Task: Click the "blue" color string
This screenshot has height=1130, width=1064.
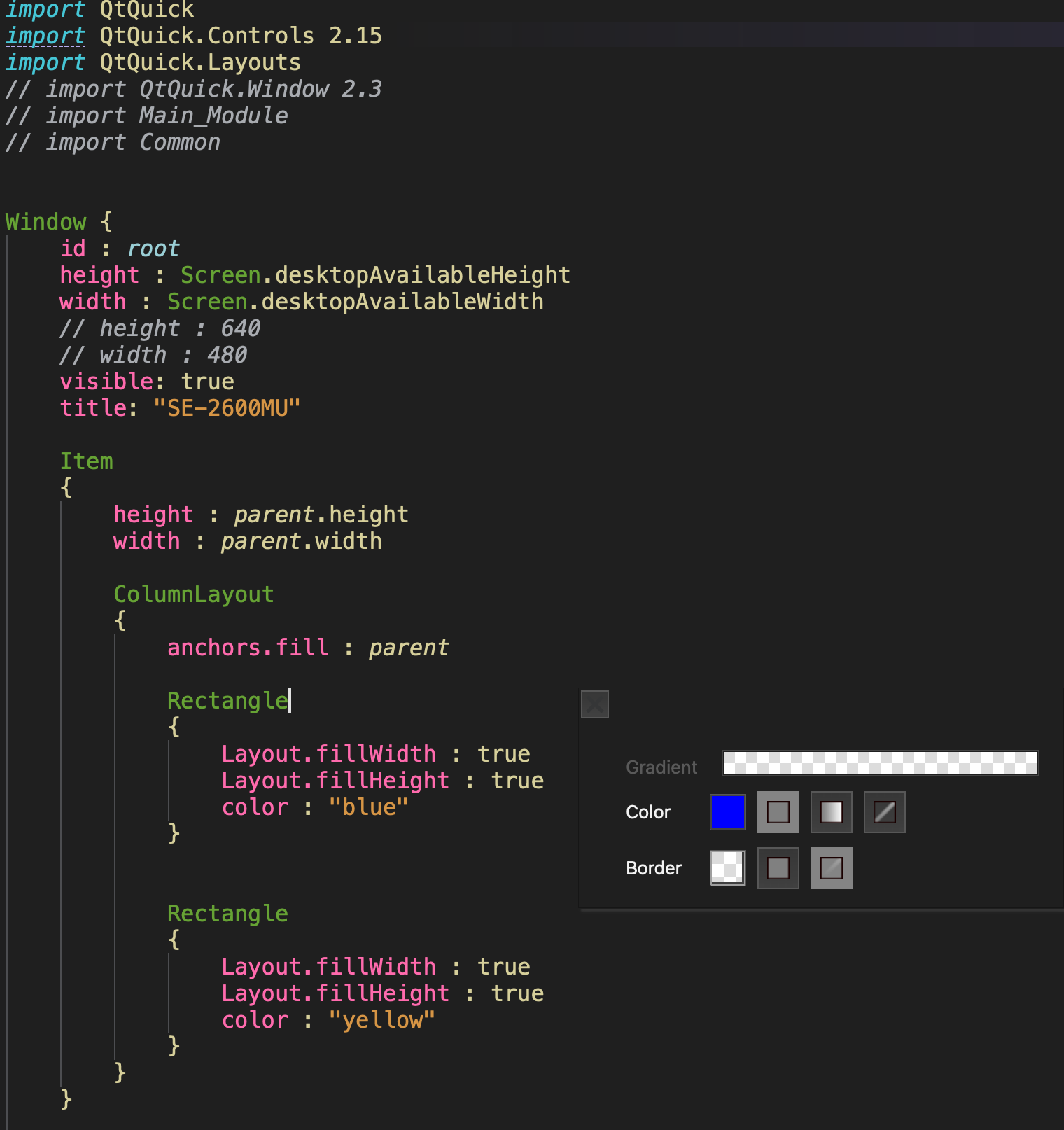Action: pos(368,807)
